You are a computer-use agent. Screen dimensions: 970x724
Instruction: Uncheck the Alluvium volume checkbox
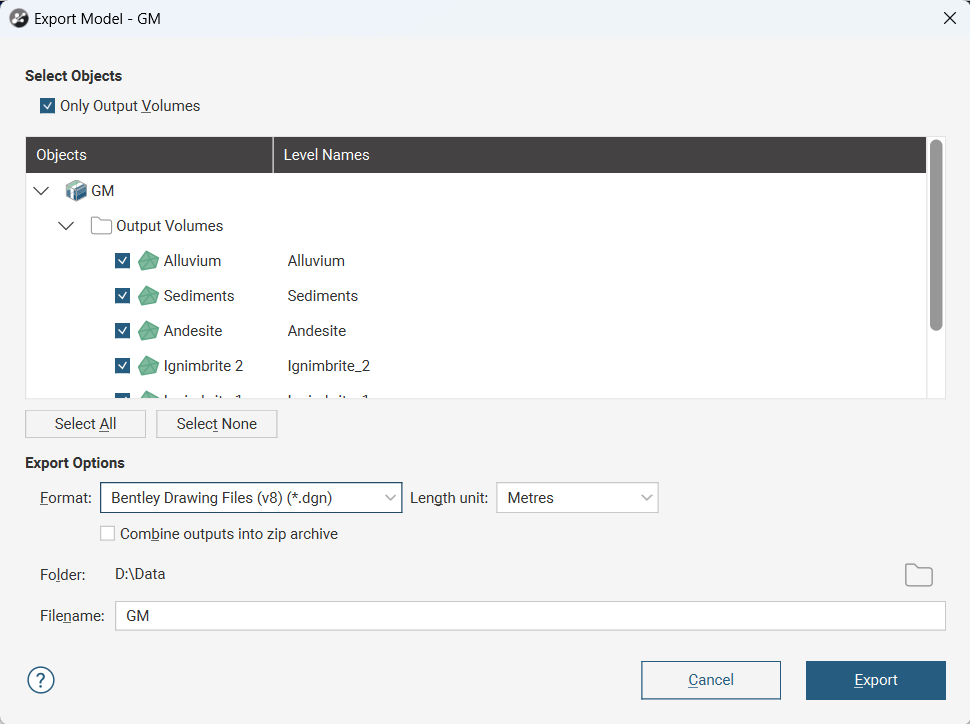tap(123, 261)
